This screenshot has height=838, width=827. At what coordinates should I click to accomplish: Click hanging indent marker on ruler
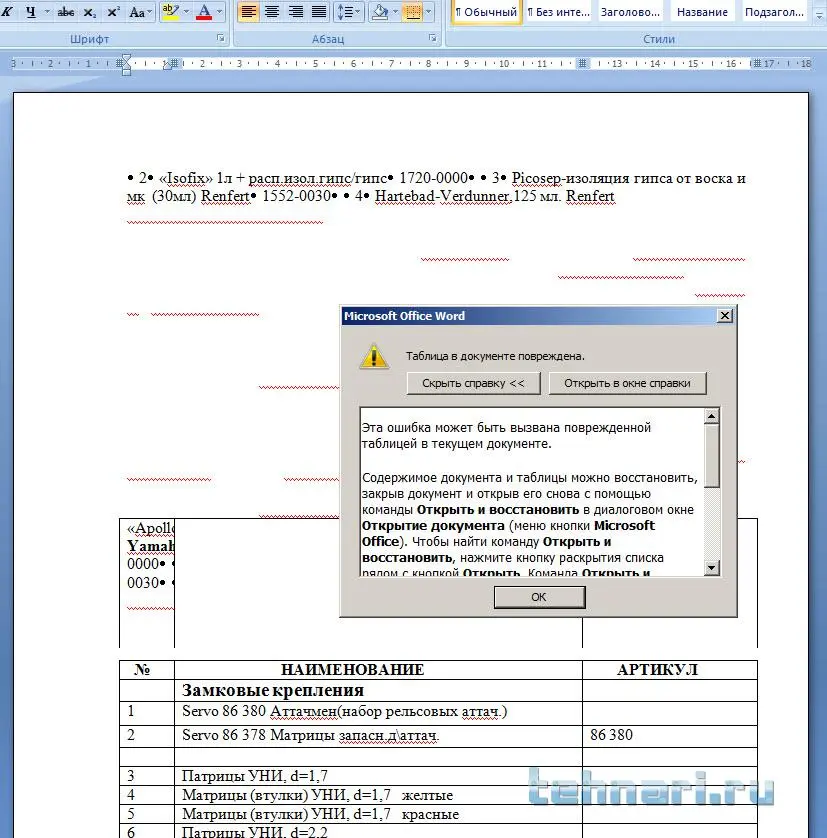[x=126, y=65]
